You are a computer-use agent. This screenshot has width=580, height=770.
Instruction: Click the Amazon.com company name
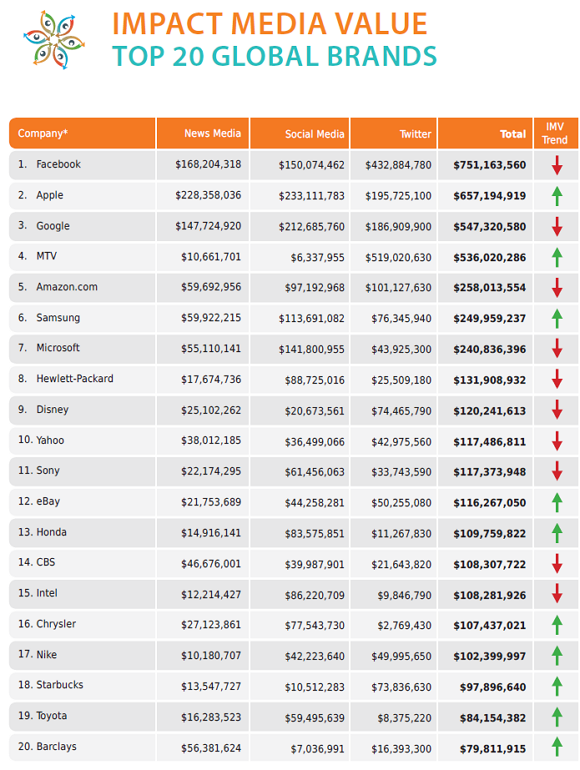[67, 287]
